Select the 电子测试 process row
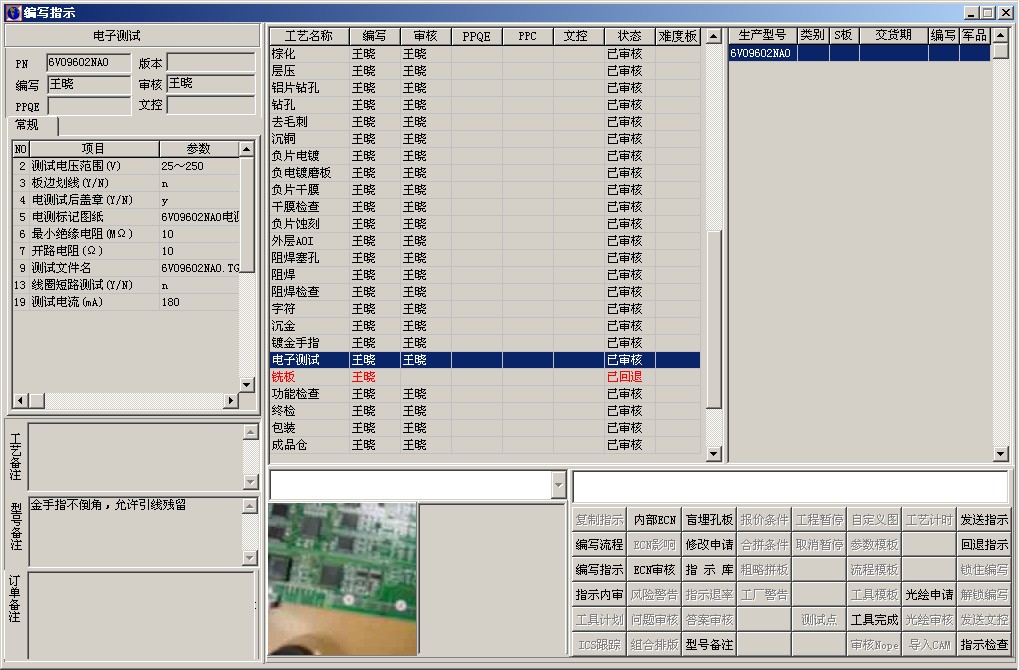This screenshot has width=1020, height=670. coord(485,360)
